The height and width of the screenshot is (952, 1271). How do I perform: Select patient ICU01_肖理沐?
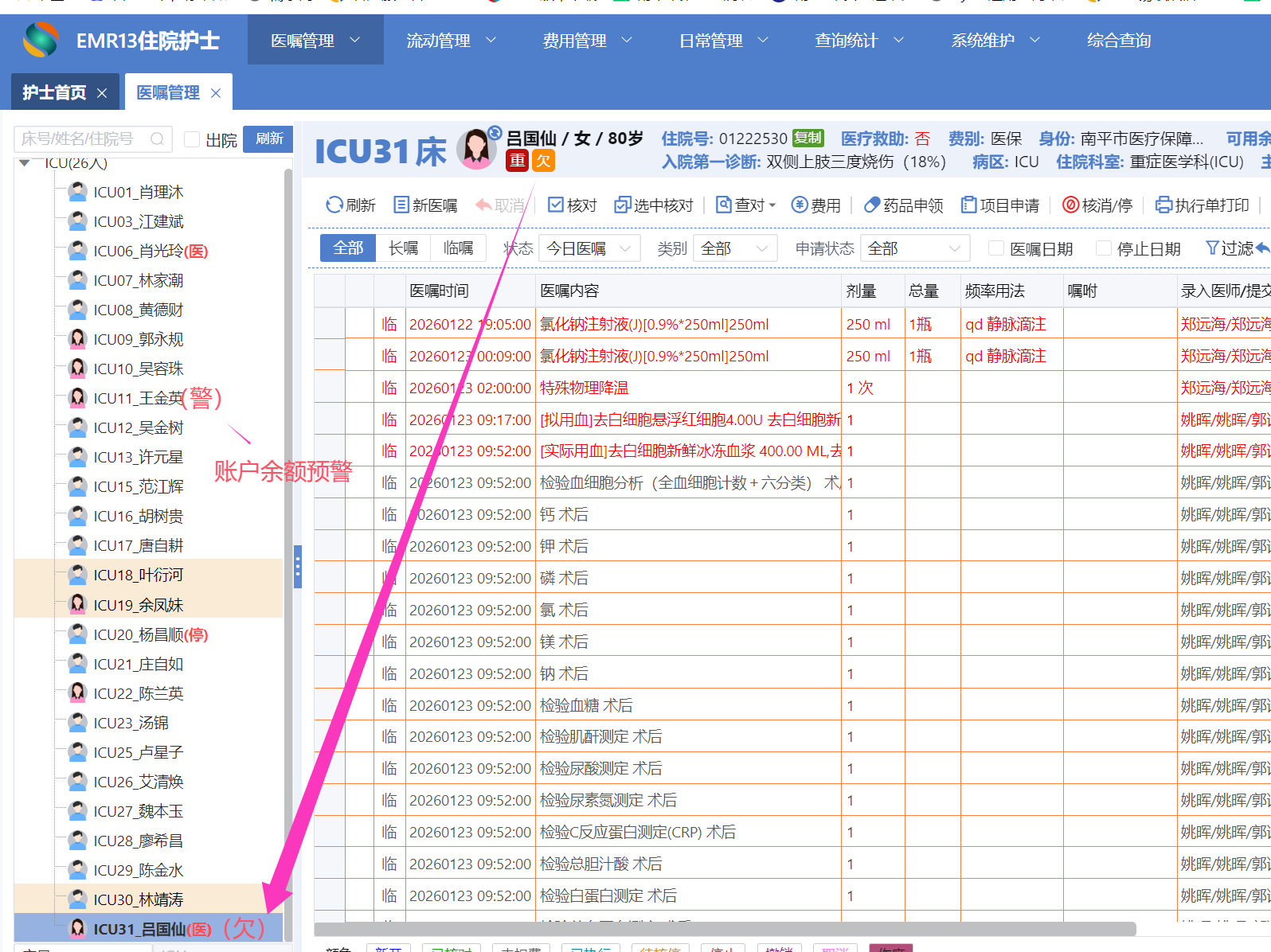139,192
